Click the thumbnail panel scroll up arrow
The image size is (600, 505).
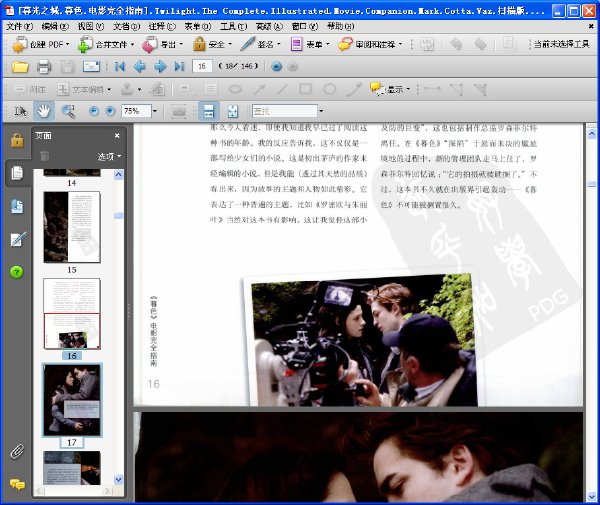point(119,175)
